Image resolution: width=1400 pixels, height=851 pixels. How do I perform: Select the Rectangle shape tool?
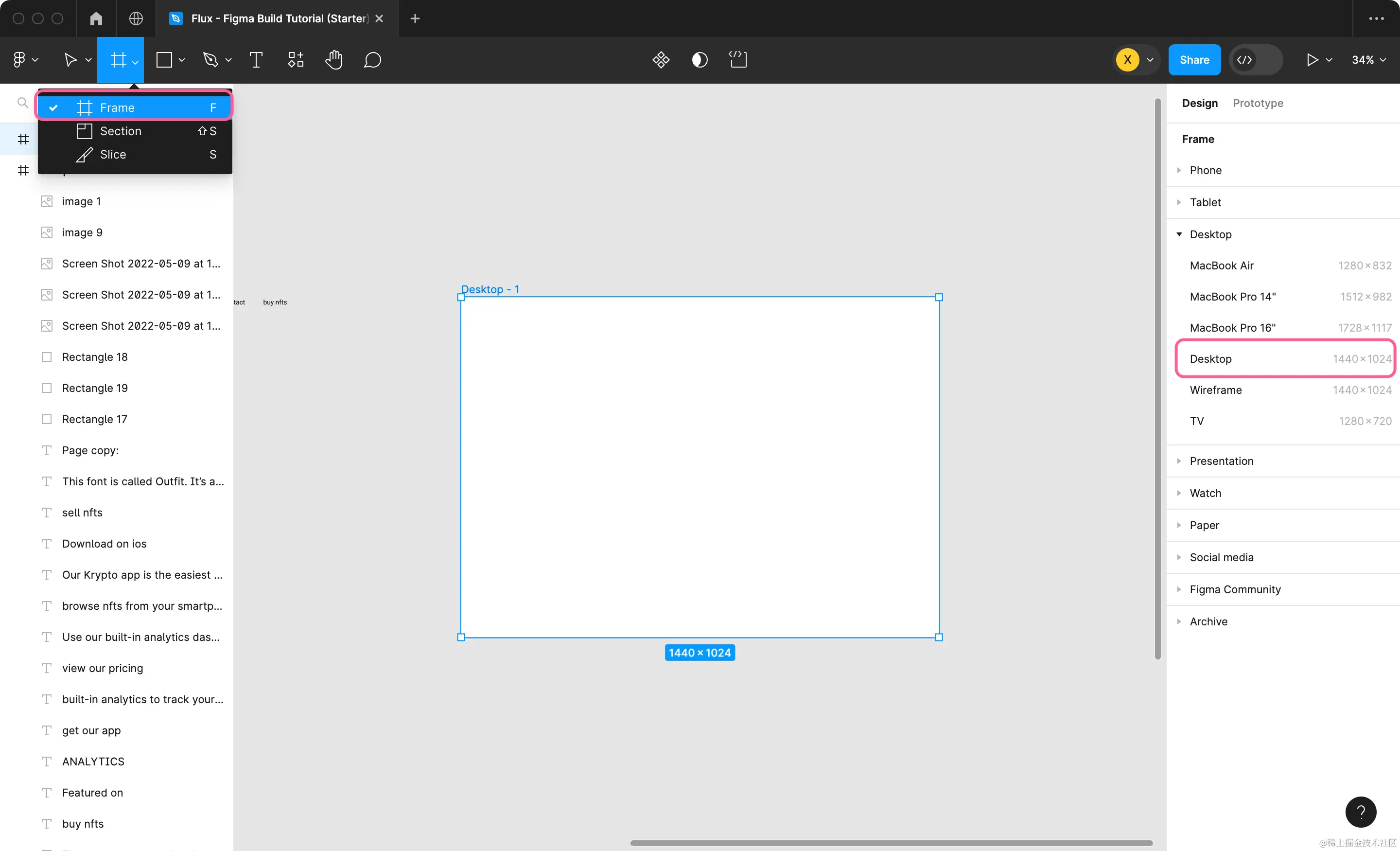pos(164,60)
